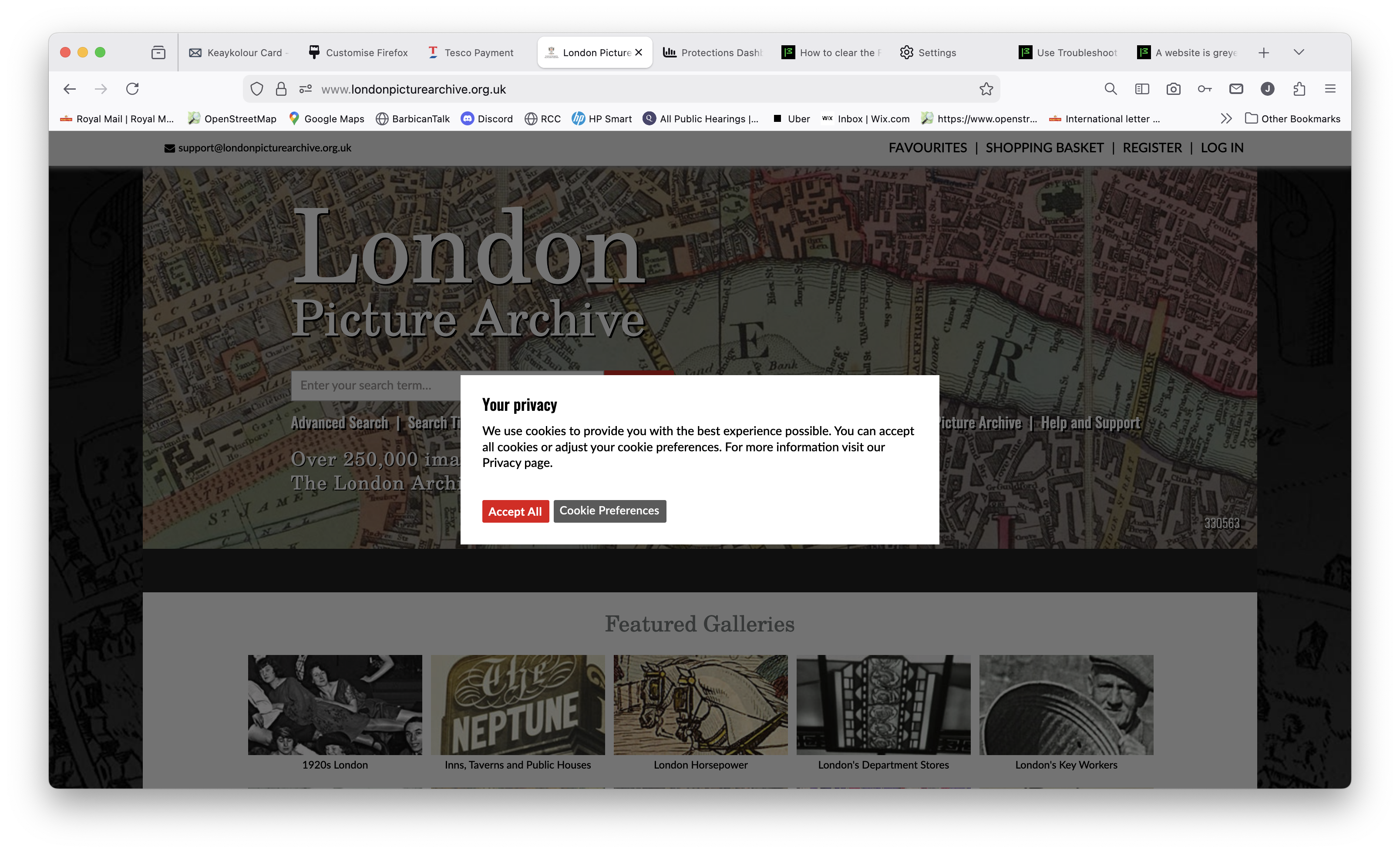Bookmark this page with the star icon

pyautogui.click(x=986, y=89)
